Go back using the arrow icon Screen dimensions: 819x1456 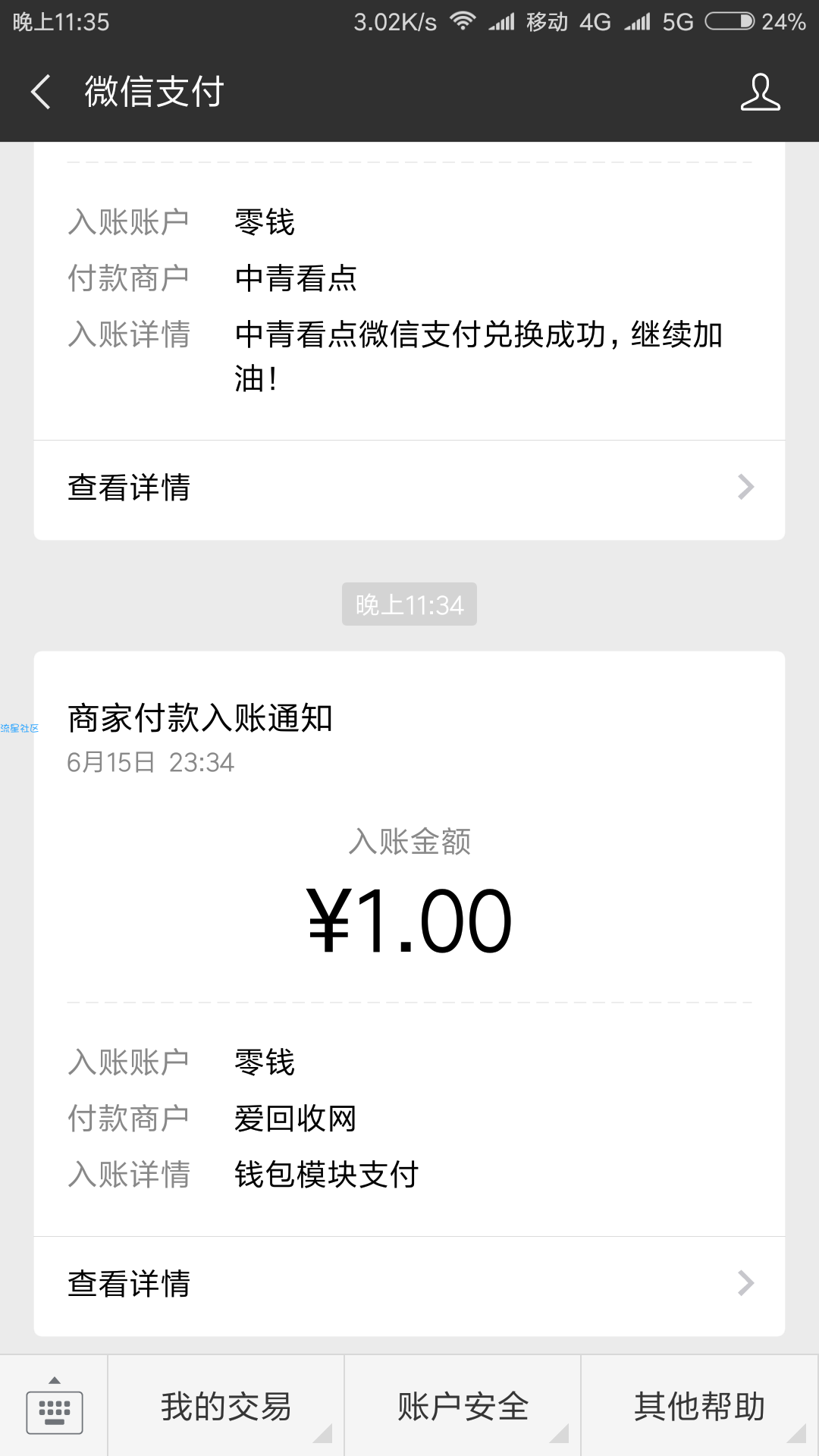pyautogui.click(x=41, y=92)
